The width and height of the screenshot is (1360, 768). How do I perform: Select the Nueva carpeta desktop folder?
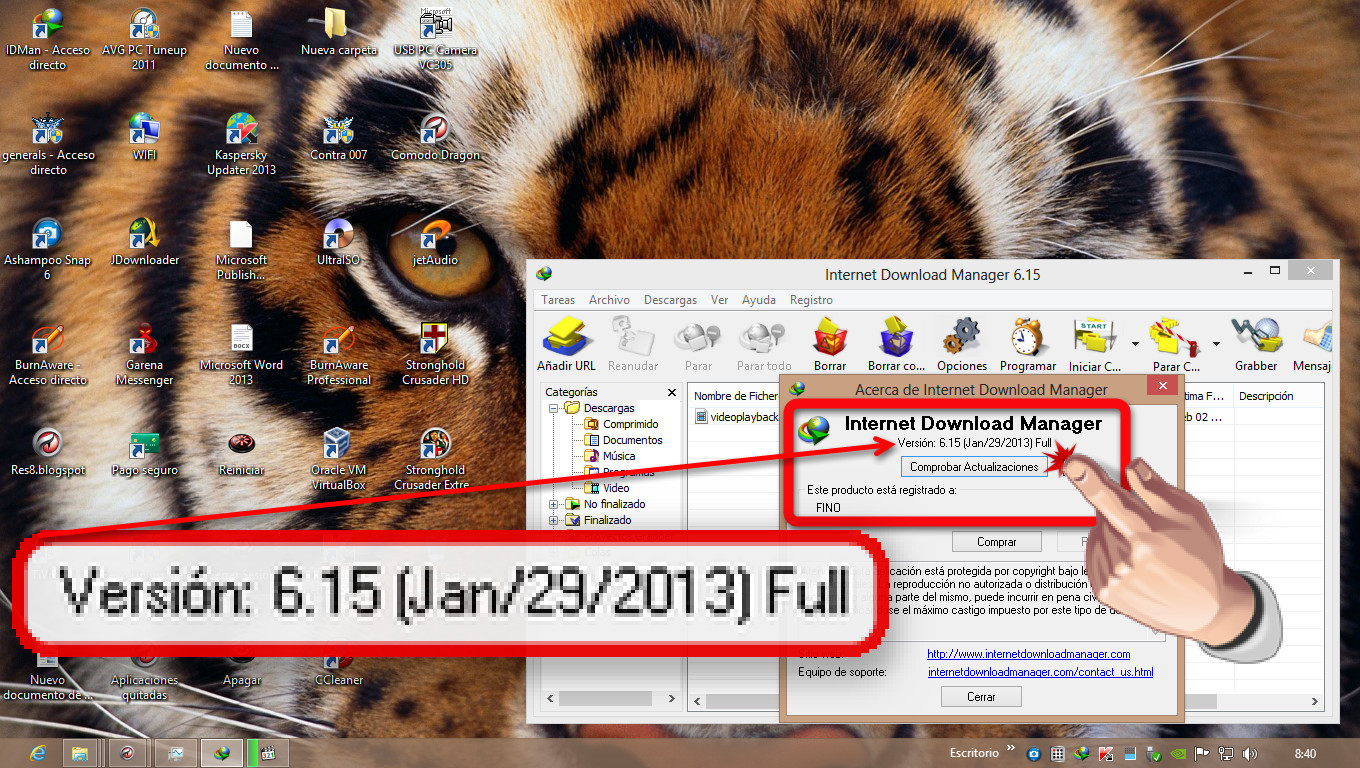click(339, 32)
